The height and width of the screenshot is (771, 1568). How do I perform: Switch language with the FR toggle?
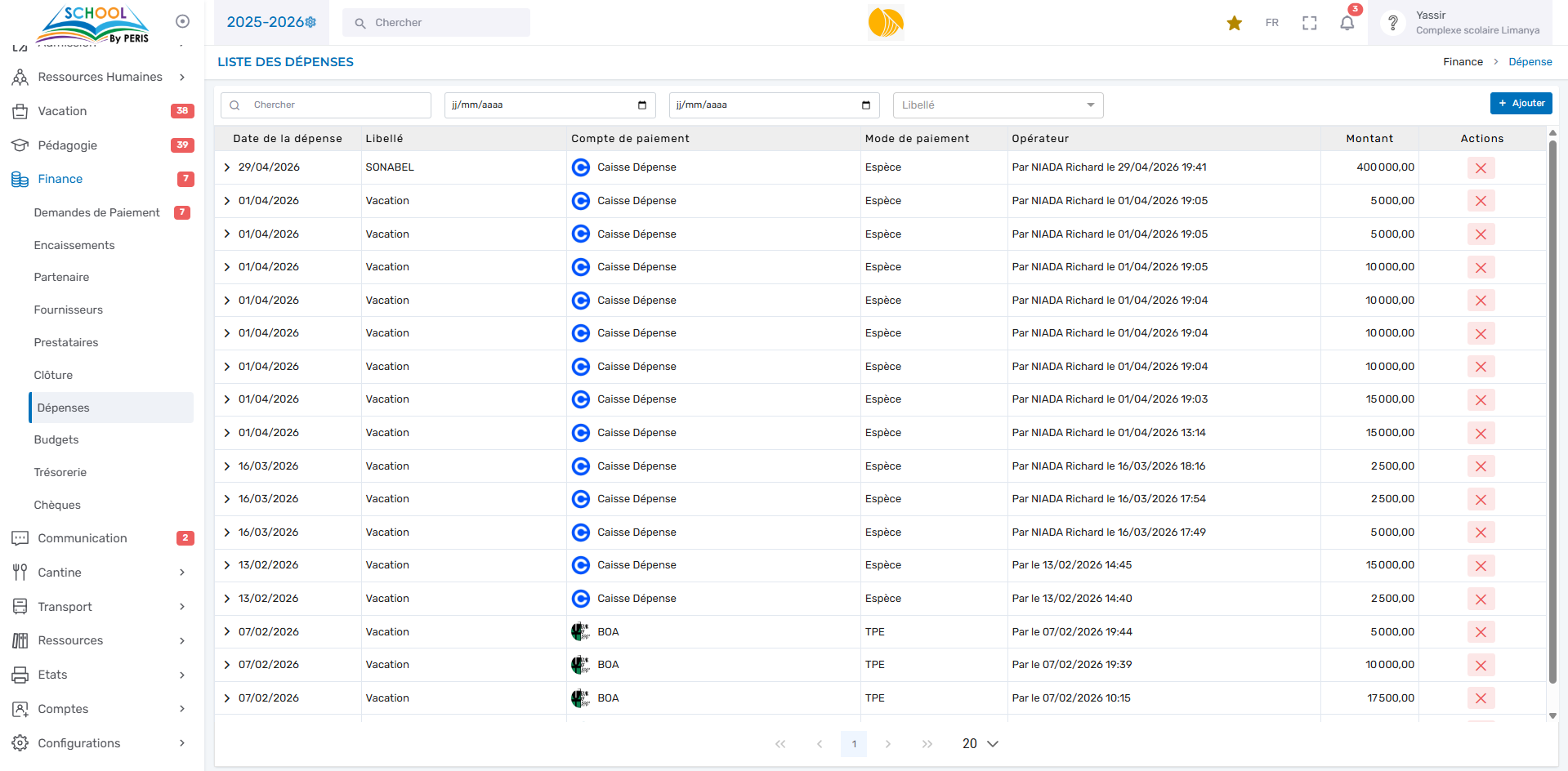tap(1271, 23)
